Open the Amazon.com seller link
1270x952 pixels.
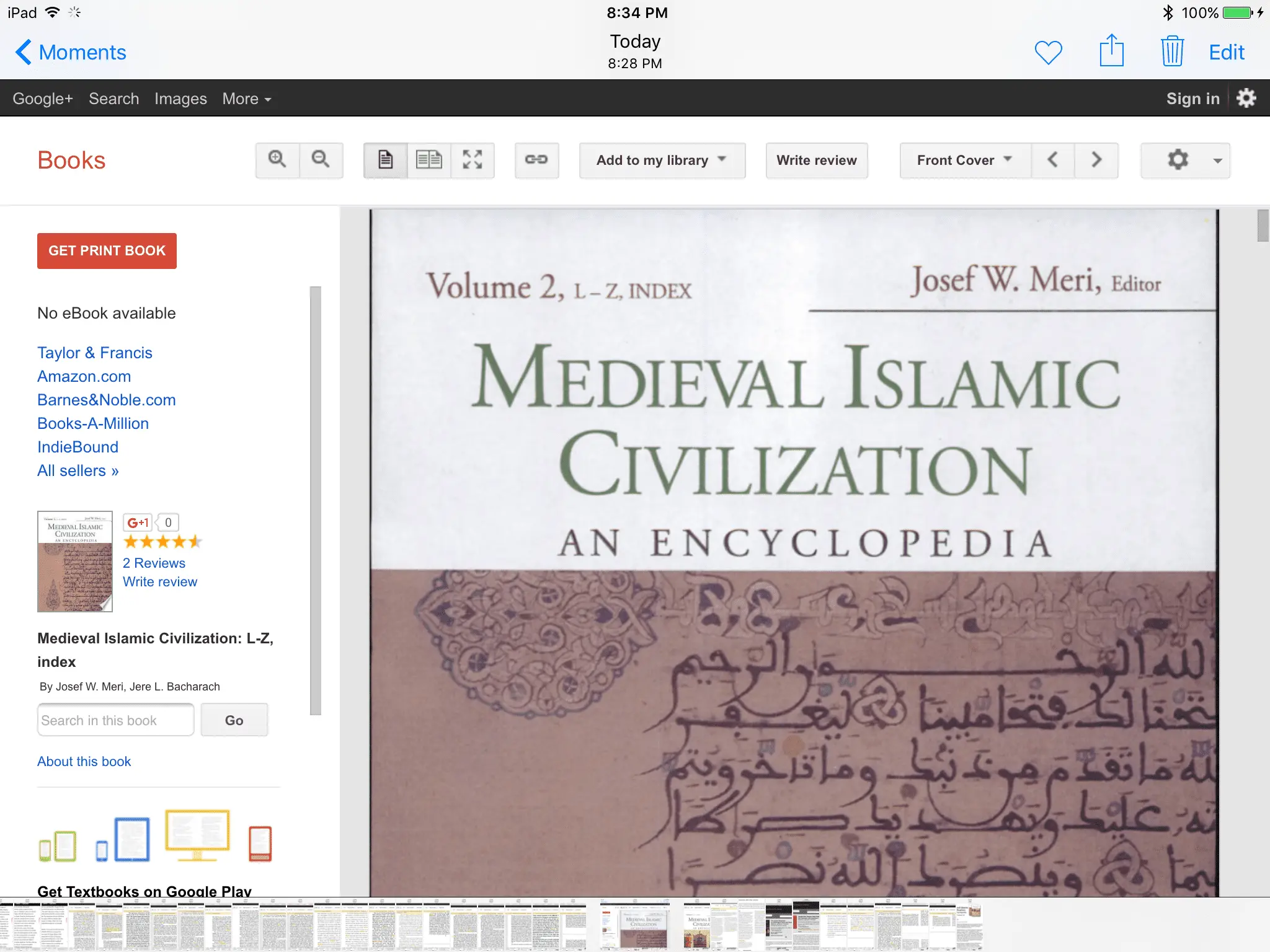coord(84,376)
